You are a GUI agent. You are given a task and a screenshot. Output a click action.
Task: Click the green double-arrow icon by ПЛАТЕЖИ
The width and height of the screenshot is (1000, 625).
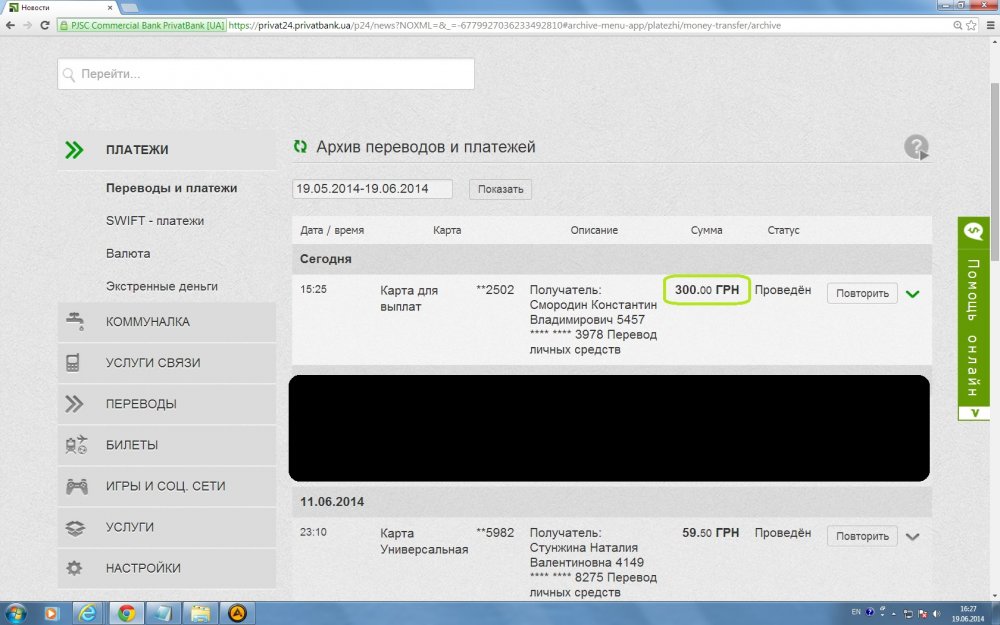coord(74,150)
